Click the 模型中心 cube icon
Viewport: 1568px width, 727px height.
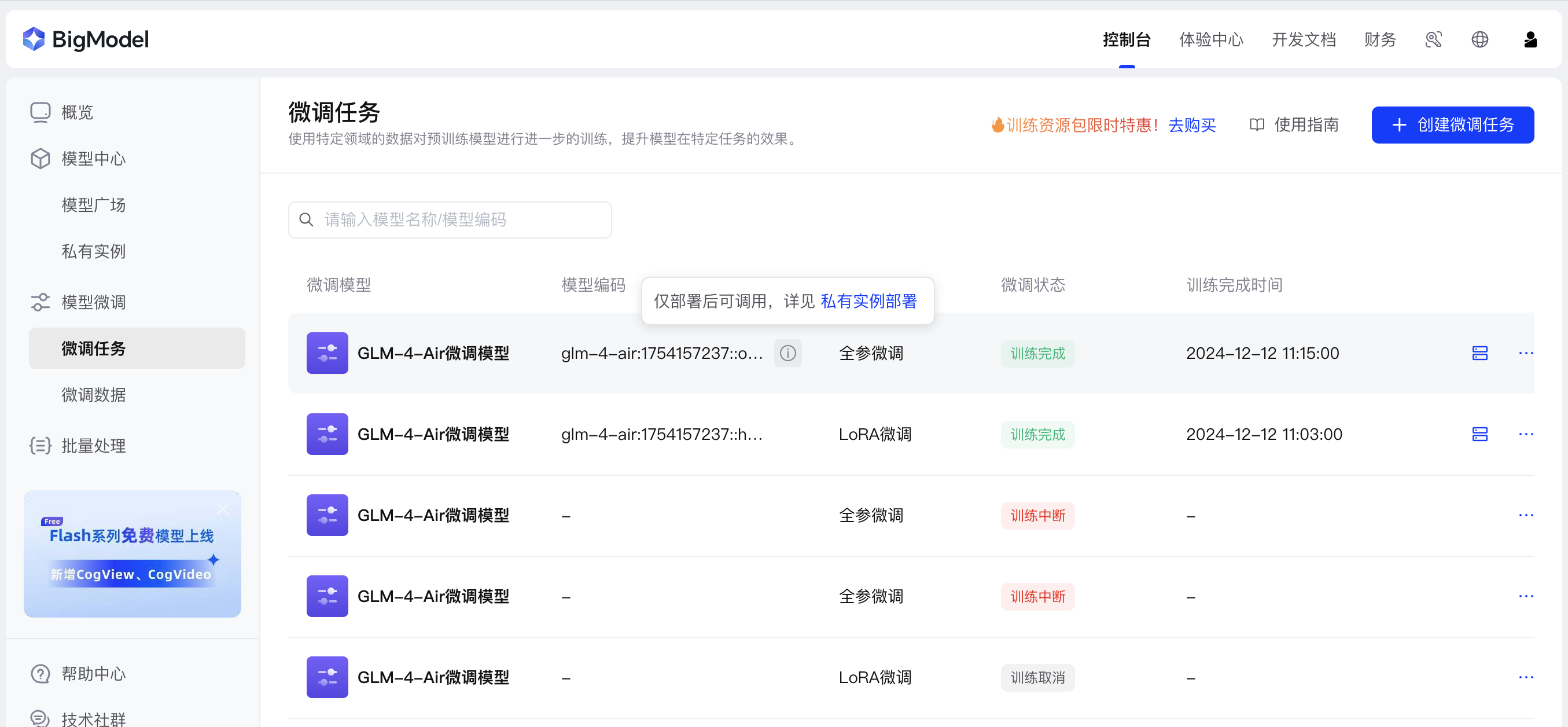coord(40,159)
